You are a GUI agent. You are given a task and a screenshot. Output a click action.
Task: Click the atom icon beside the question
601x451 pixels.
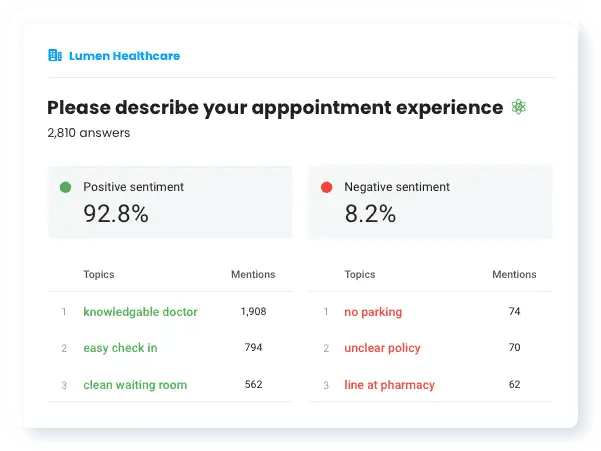518,107
